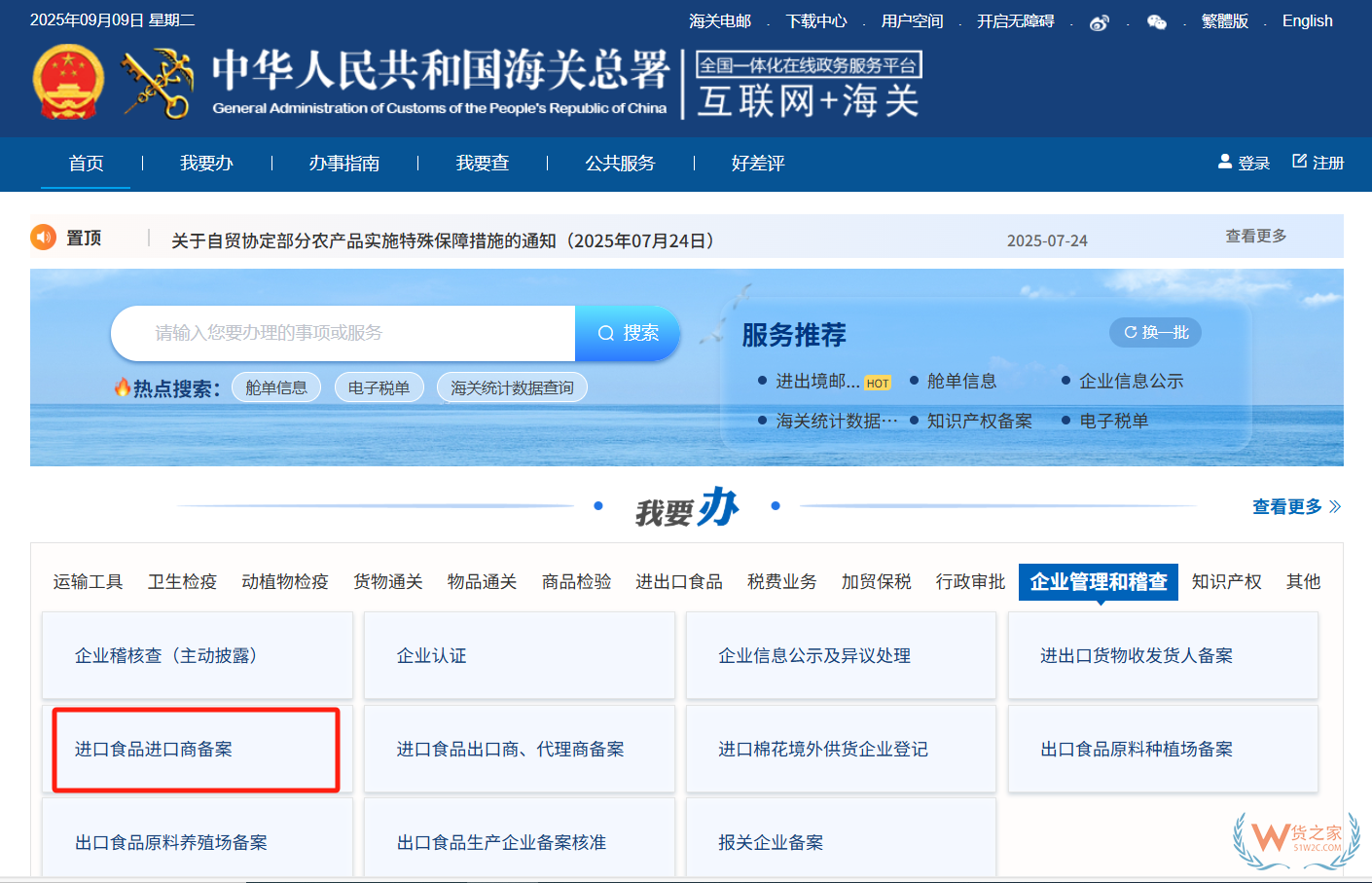Click the speaker announcement icon
Viewport: 1372px width, 883px height.
coord(44,238)
